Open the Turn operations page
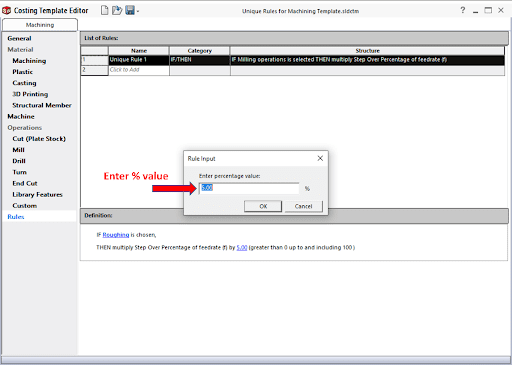512x365 pixels. 20,172
